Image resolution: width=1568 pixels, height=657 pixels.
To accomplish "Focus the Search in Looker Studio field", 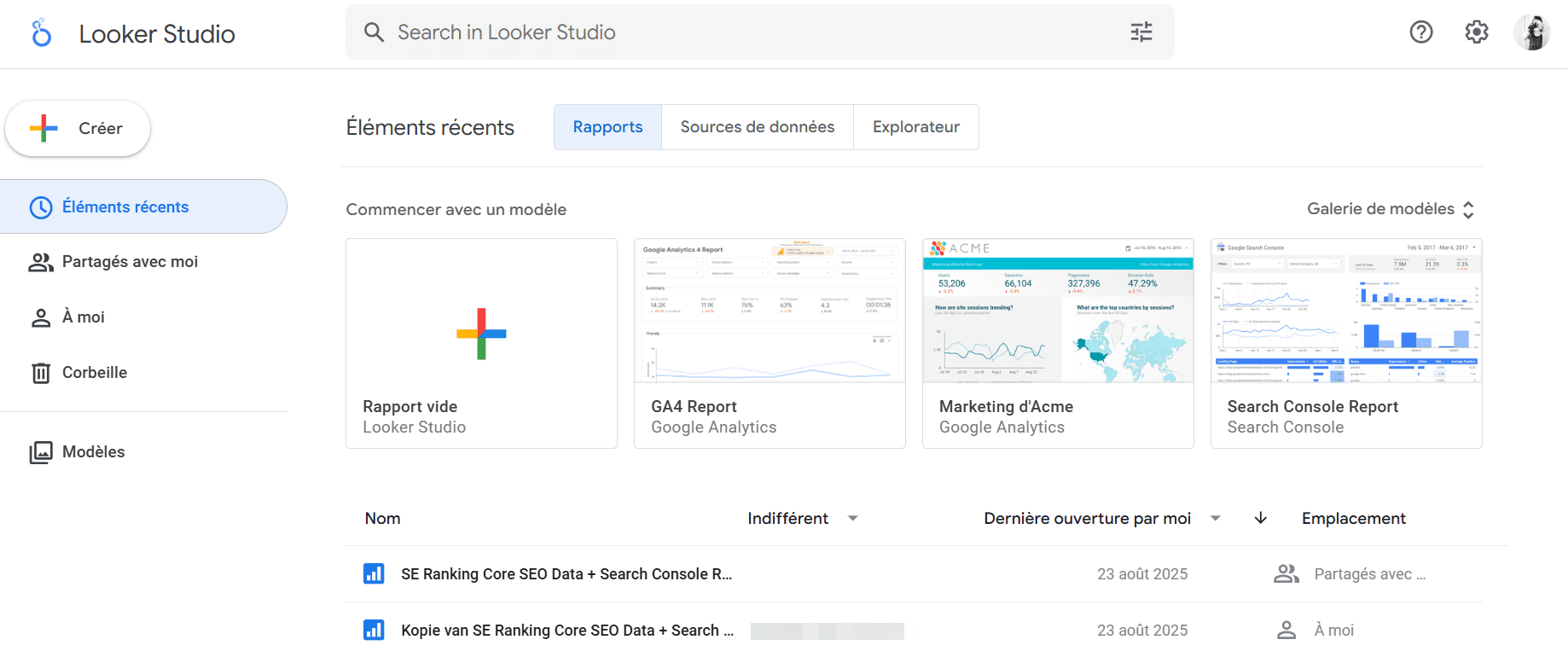I will coord(759,32).
